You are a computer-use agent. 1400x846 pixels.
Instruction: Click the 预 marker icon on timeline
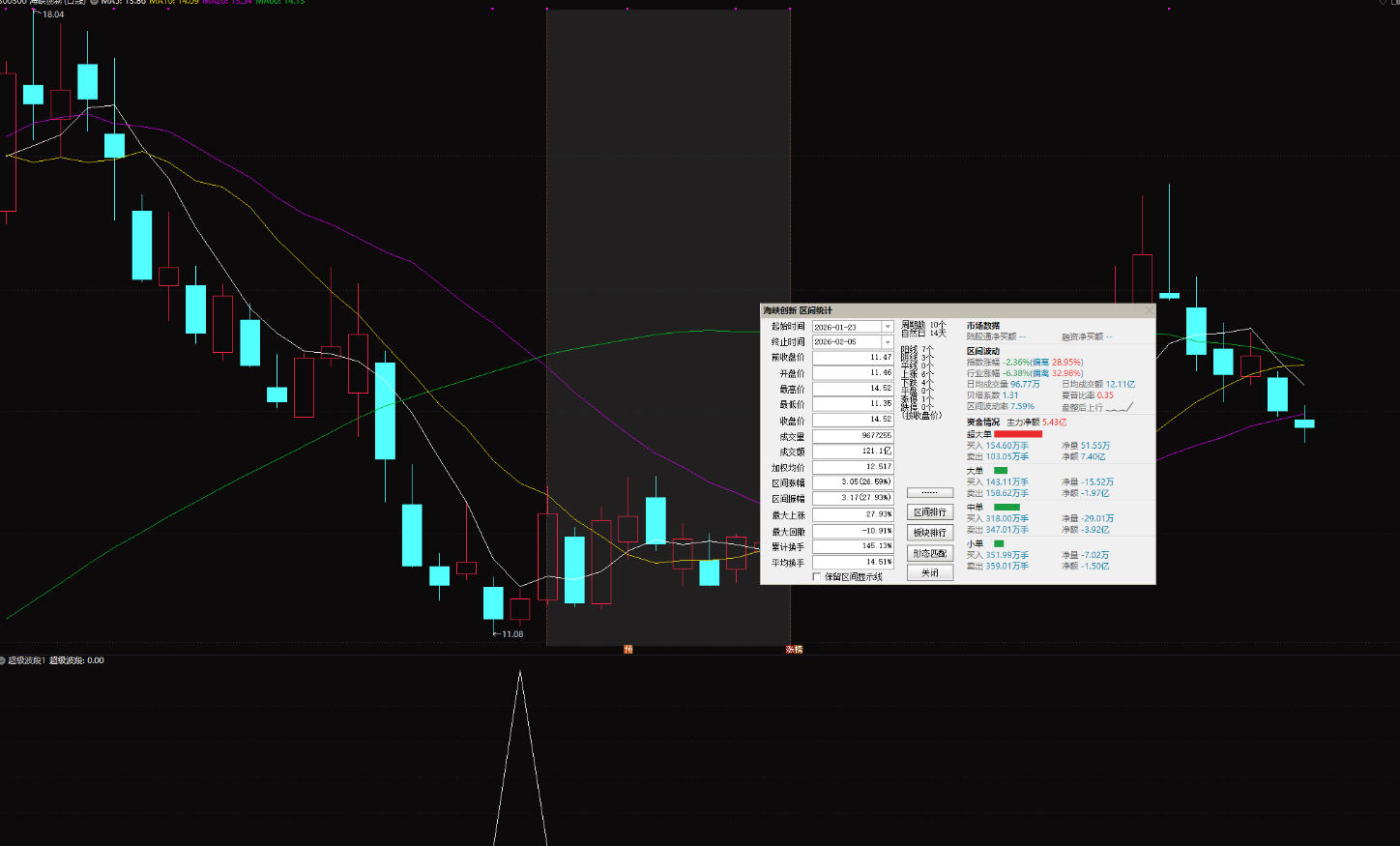(628, 649)
